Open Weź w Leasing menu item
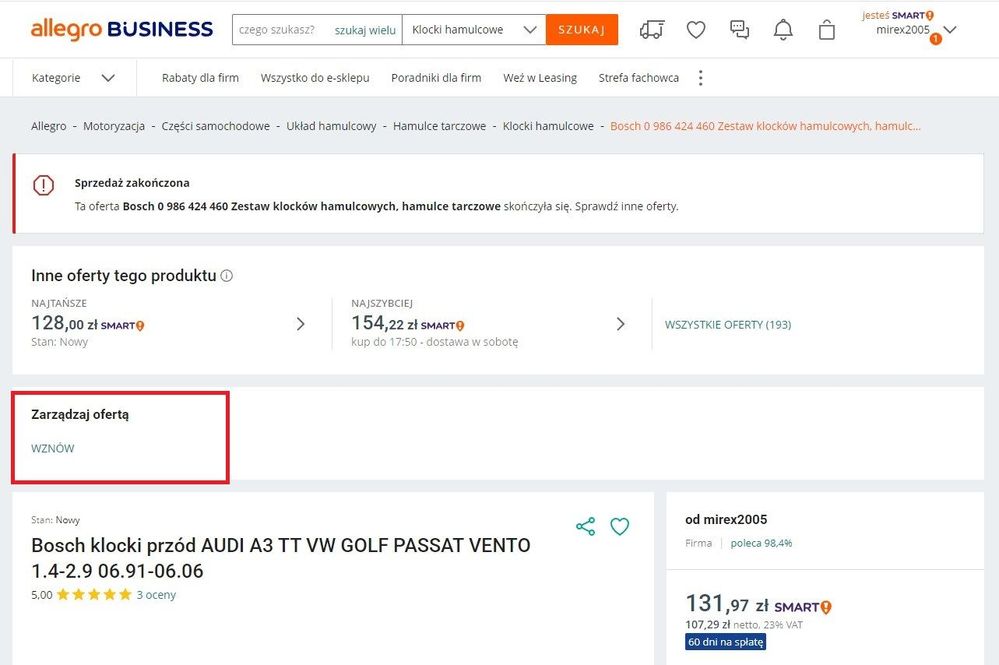 540,78
